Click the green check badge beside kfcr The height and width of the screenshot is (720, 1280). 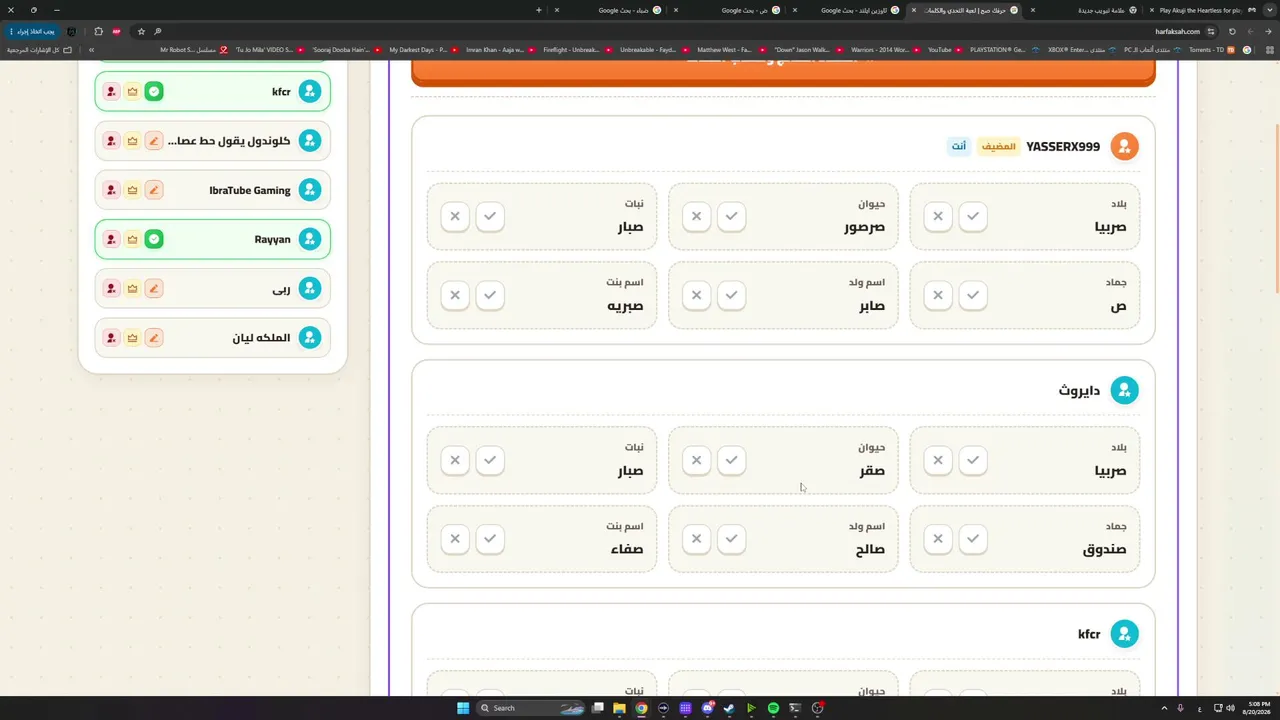click(154, 92)
